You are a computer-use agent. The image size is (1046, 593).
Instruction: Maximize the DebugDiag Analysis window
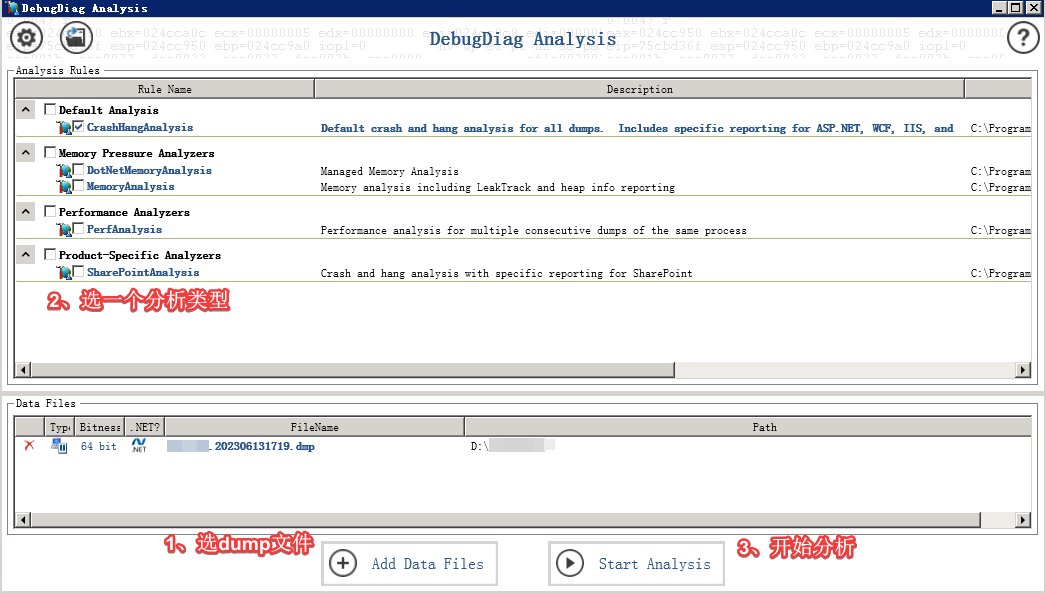point(1015,8)
